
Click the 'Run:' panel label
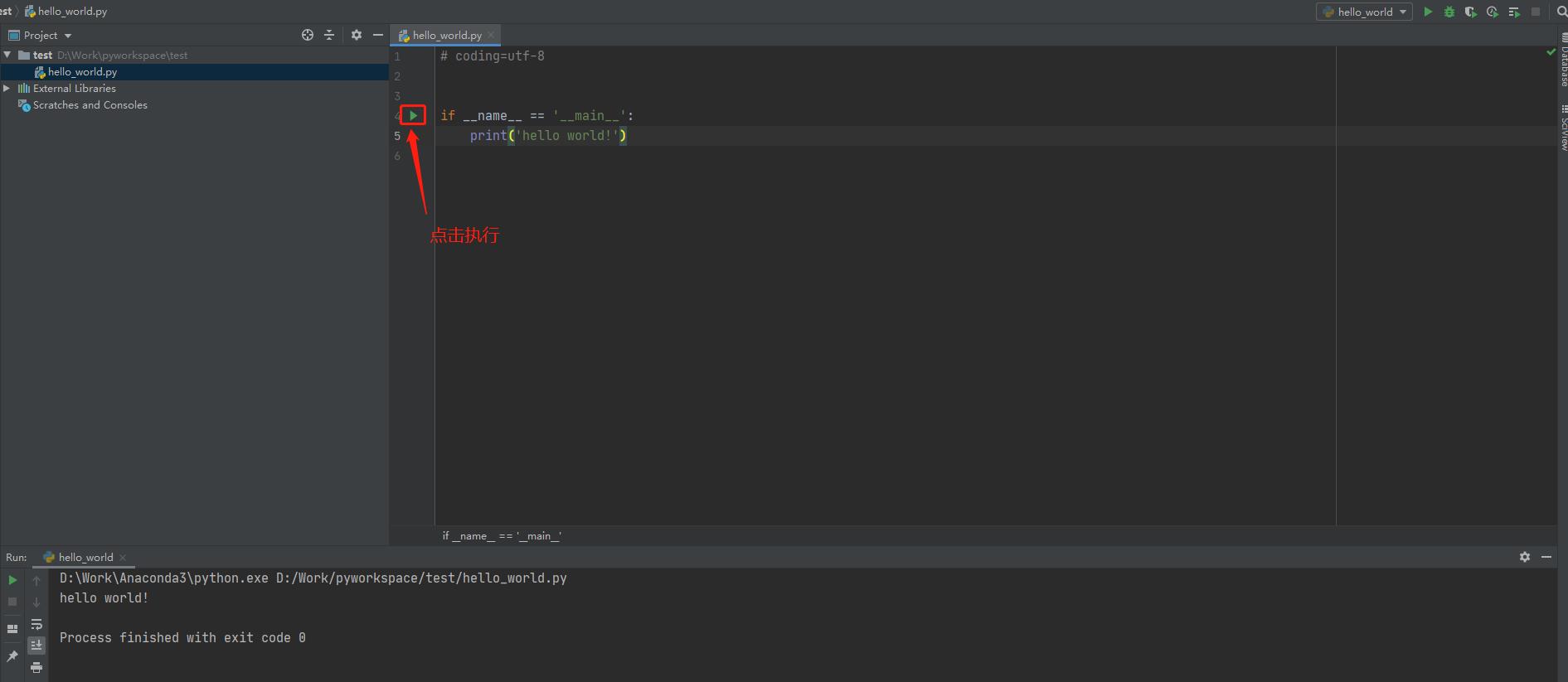coord(17,558)
